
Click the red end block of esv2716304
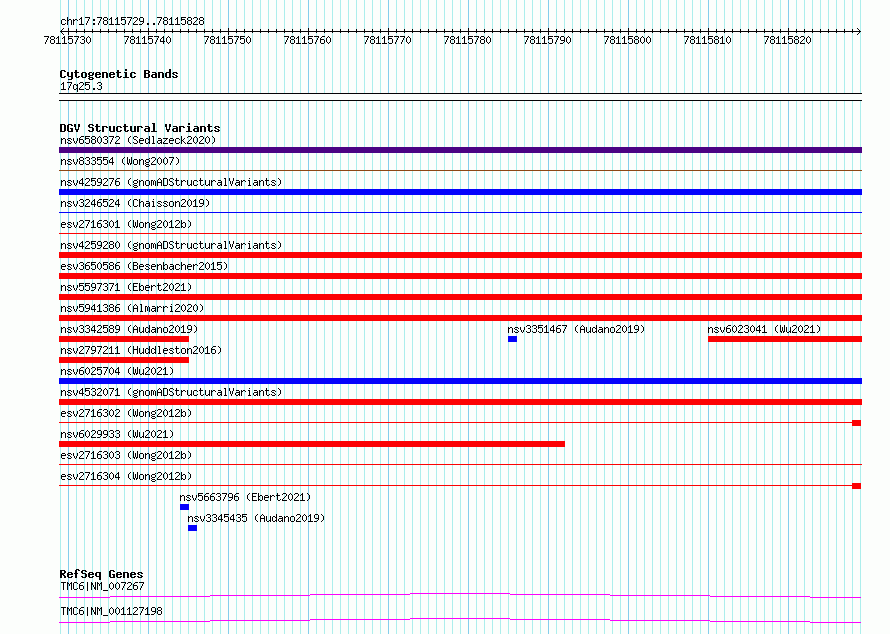point(857,486)
